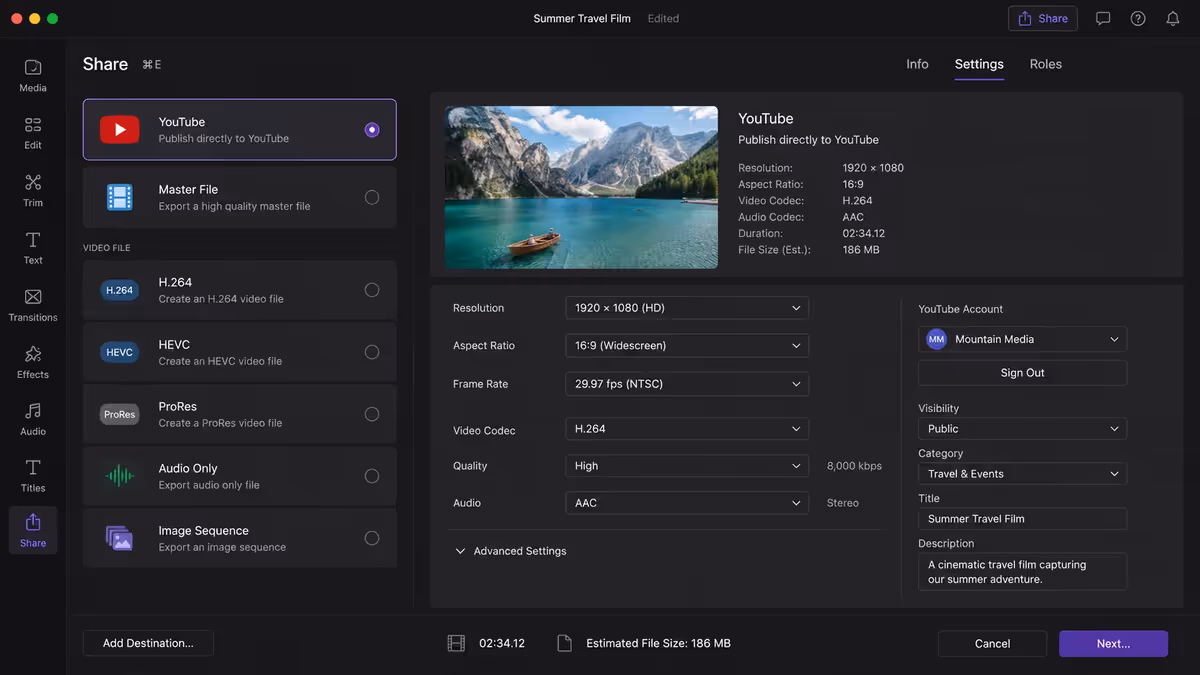Screen dimensions: 1200x675
Task: Click the Cancel button
Action: (992, 644)
